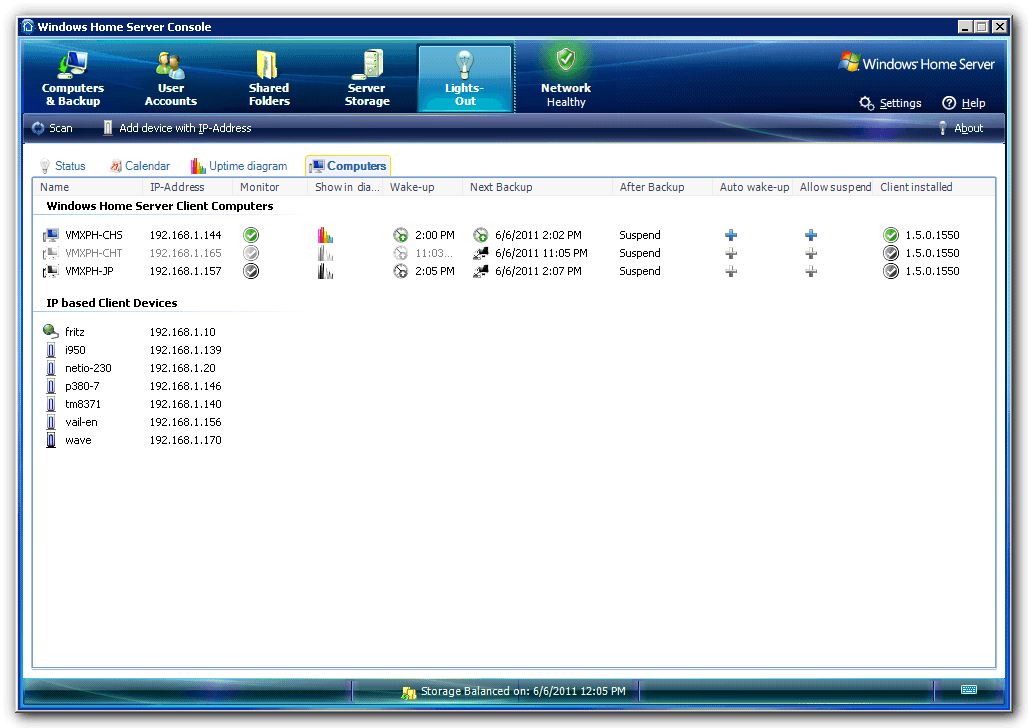Click the IP based Client Devices group header
The image size is (1028, 728).
(111, 303)
